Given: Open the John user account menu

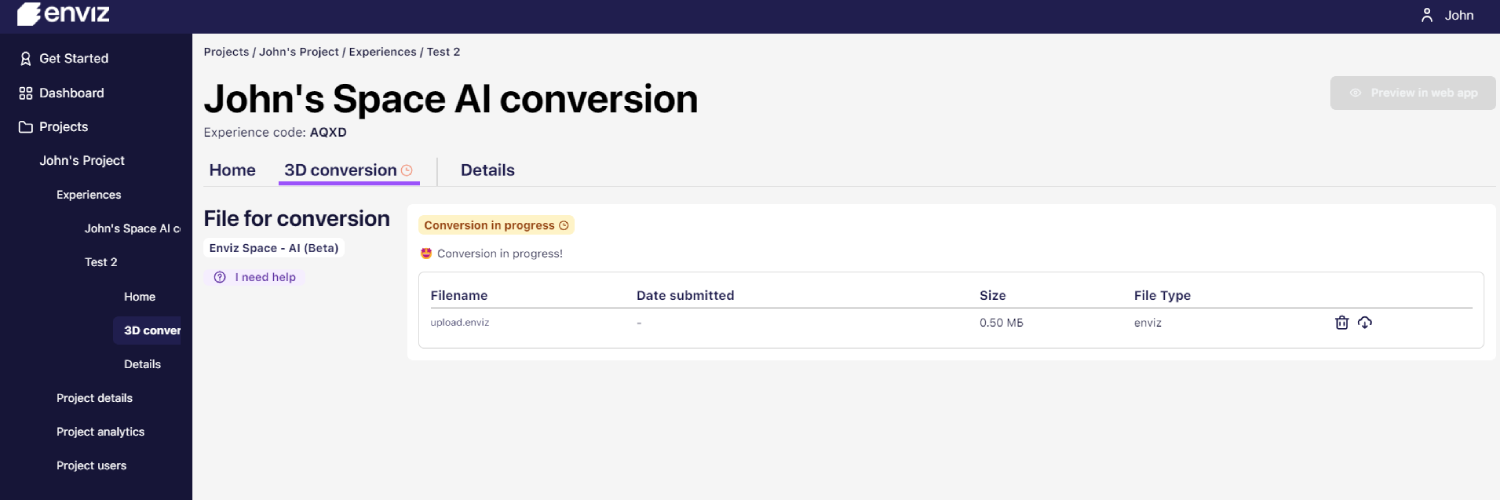Looking at the screenshot, I should coord(1447,16).
